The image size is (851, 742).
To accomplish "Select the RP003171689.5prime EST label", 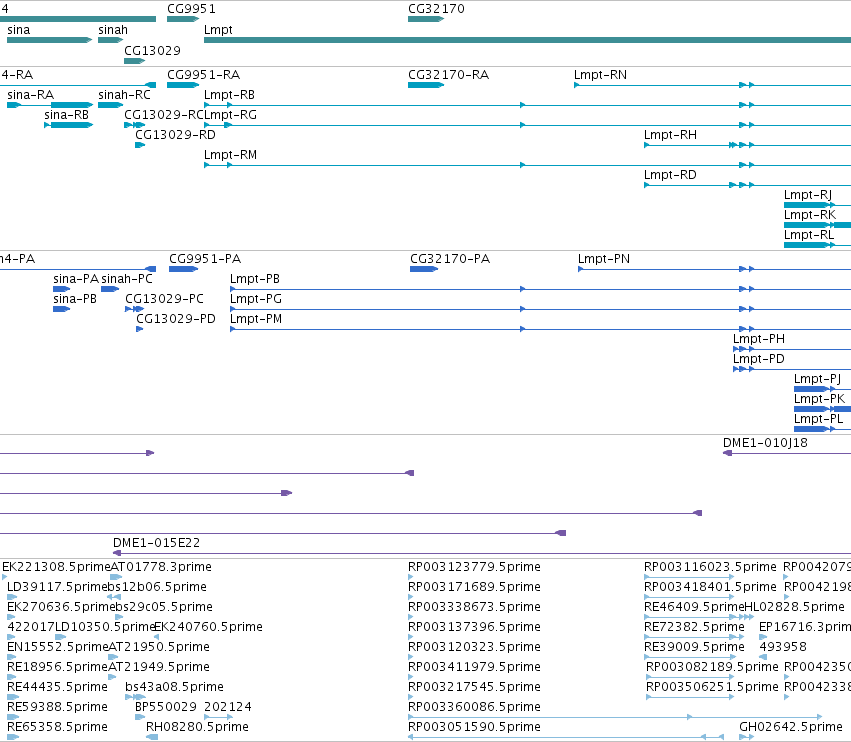I will [x=474, y=587].
